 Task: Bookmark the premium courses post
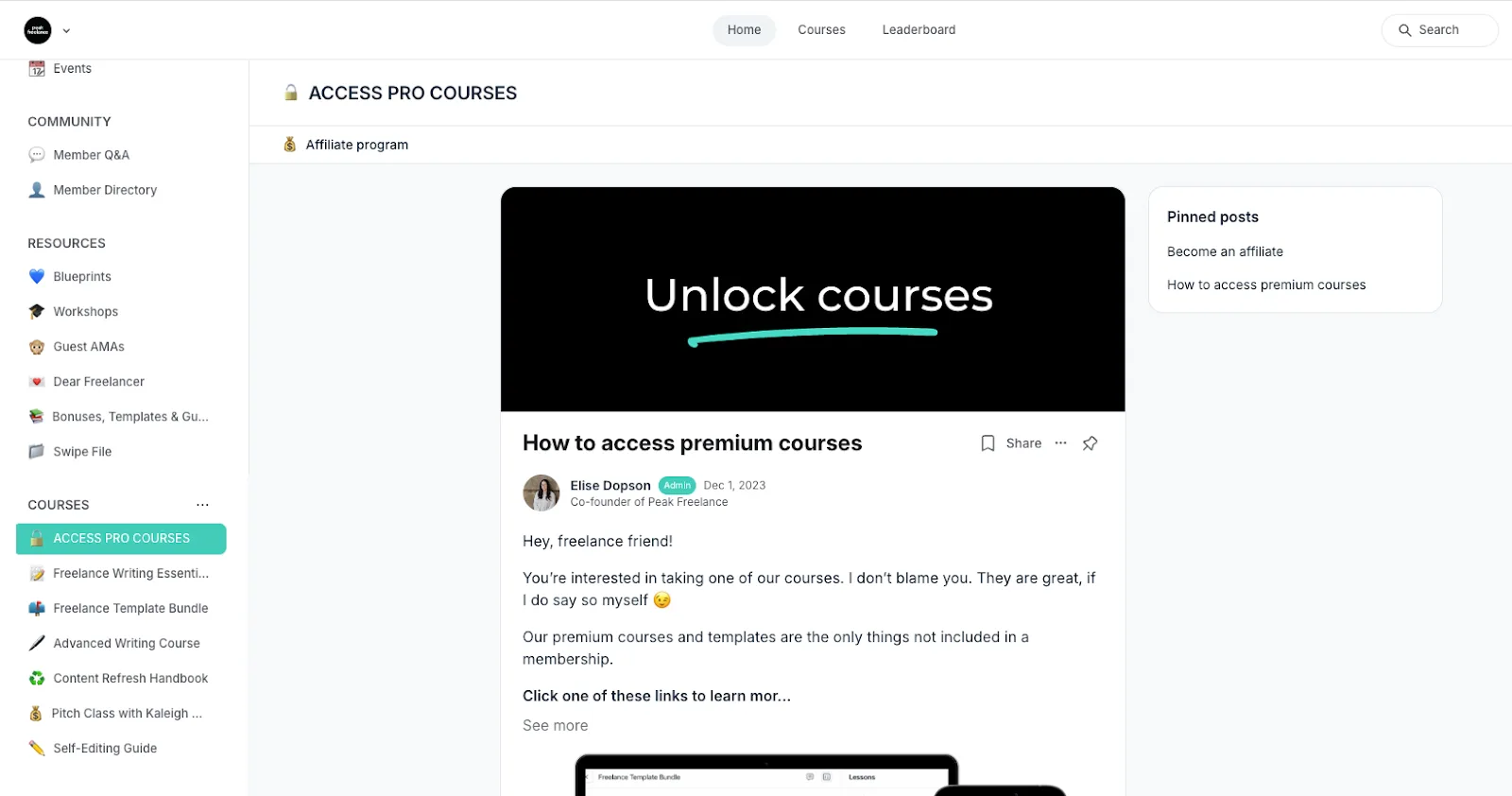coord(988,443)
